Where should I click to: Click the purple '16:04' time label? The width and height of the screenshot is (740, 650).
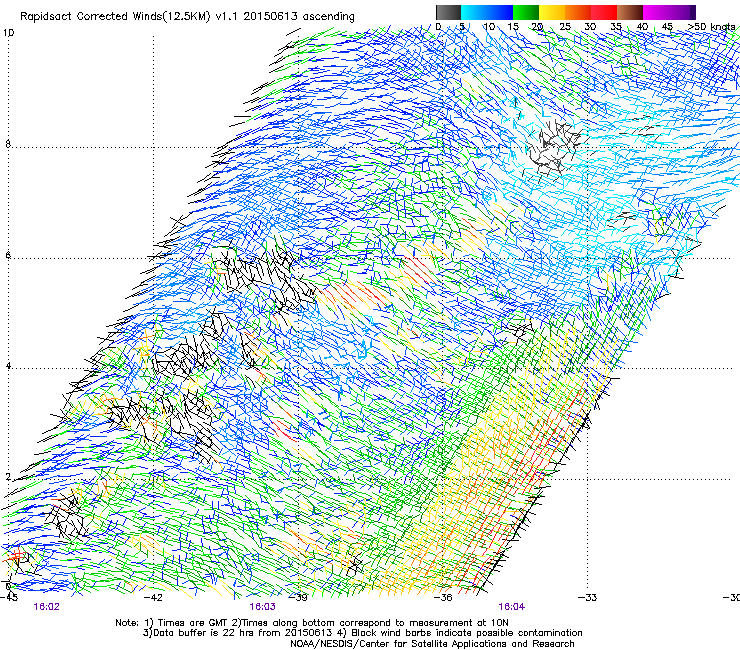[x=512, y=607]
